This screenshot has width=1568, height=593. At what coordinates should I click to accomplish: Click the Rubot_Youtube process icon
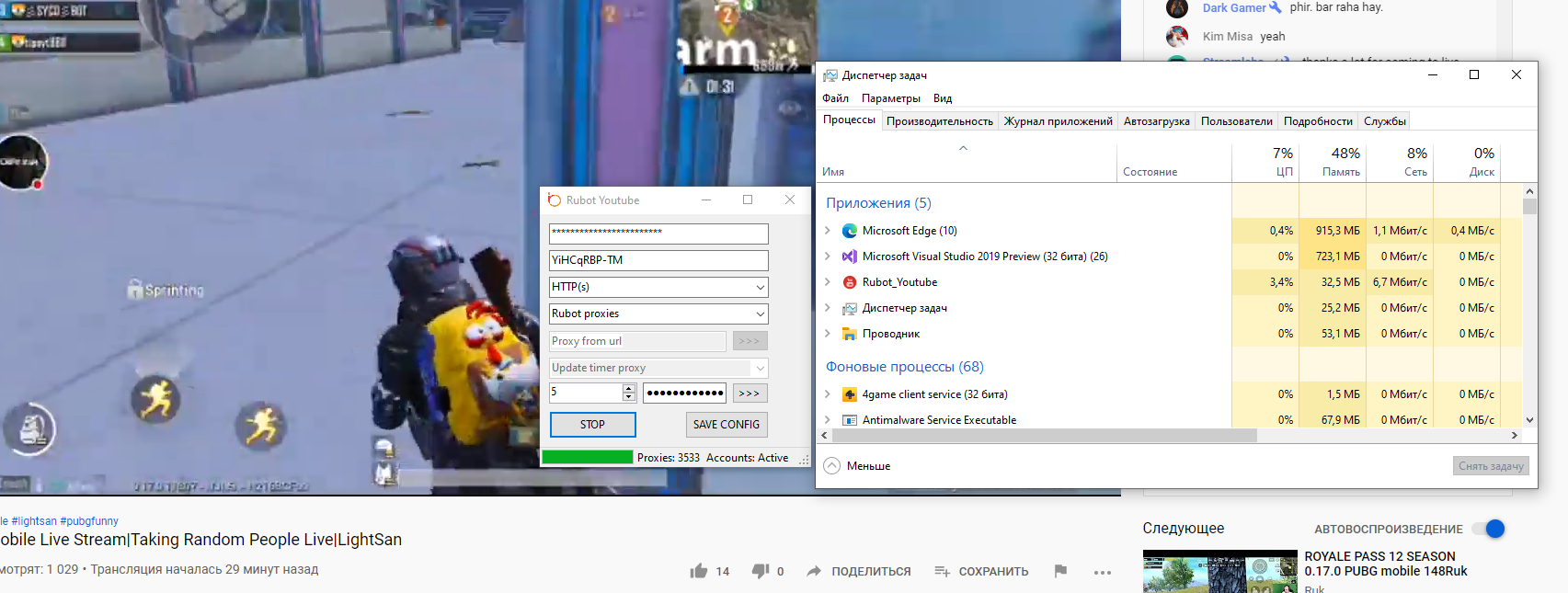click(850, 282)
